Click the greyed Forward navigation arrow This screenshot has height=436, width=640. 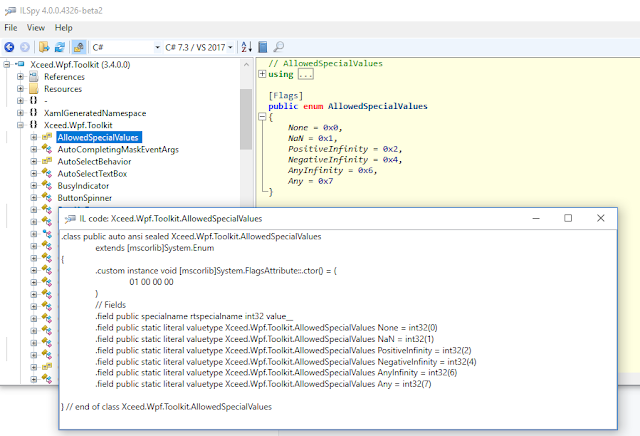click(24, 47)
